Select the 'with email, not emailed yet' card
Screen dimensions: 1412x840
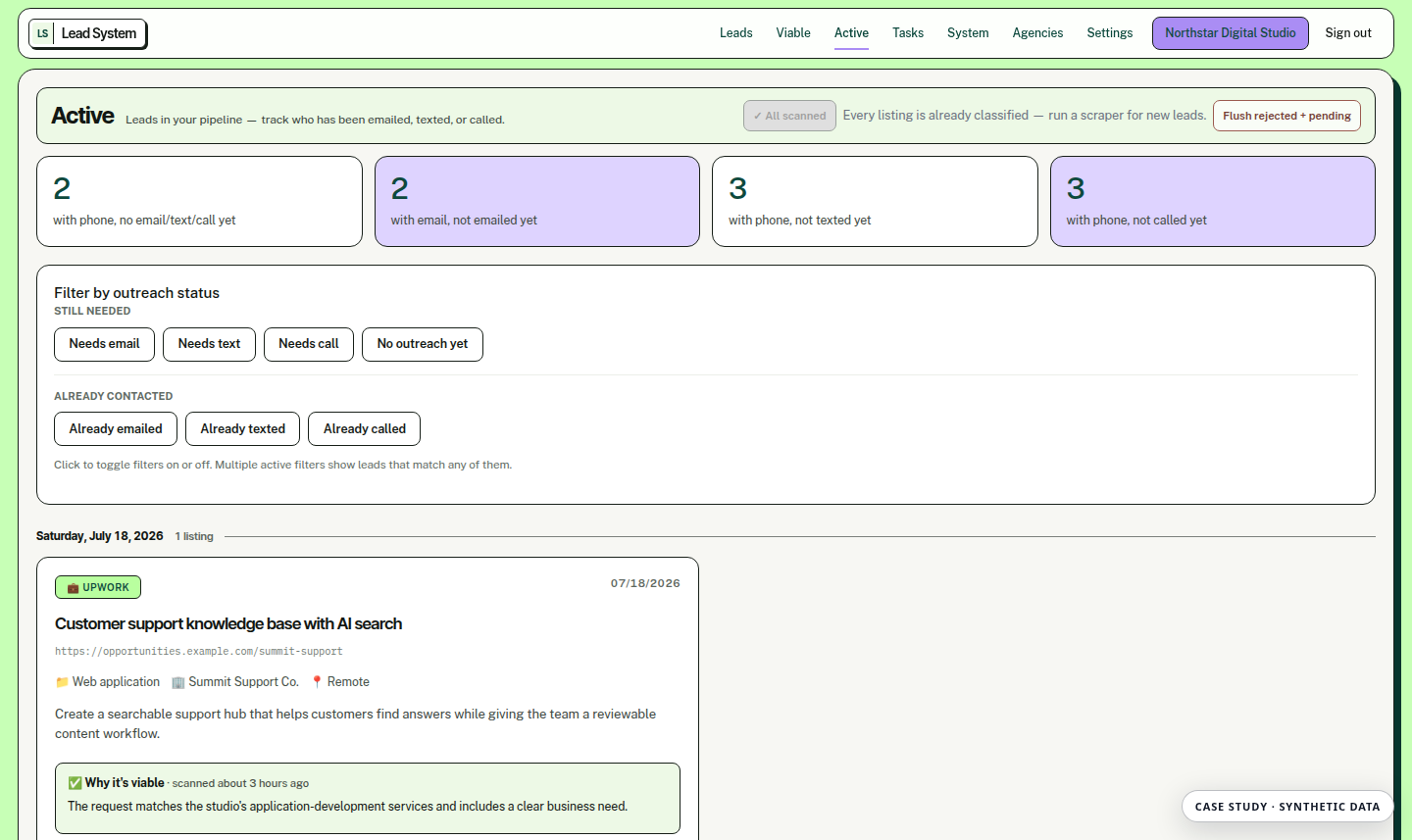coord(537,202)
